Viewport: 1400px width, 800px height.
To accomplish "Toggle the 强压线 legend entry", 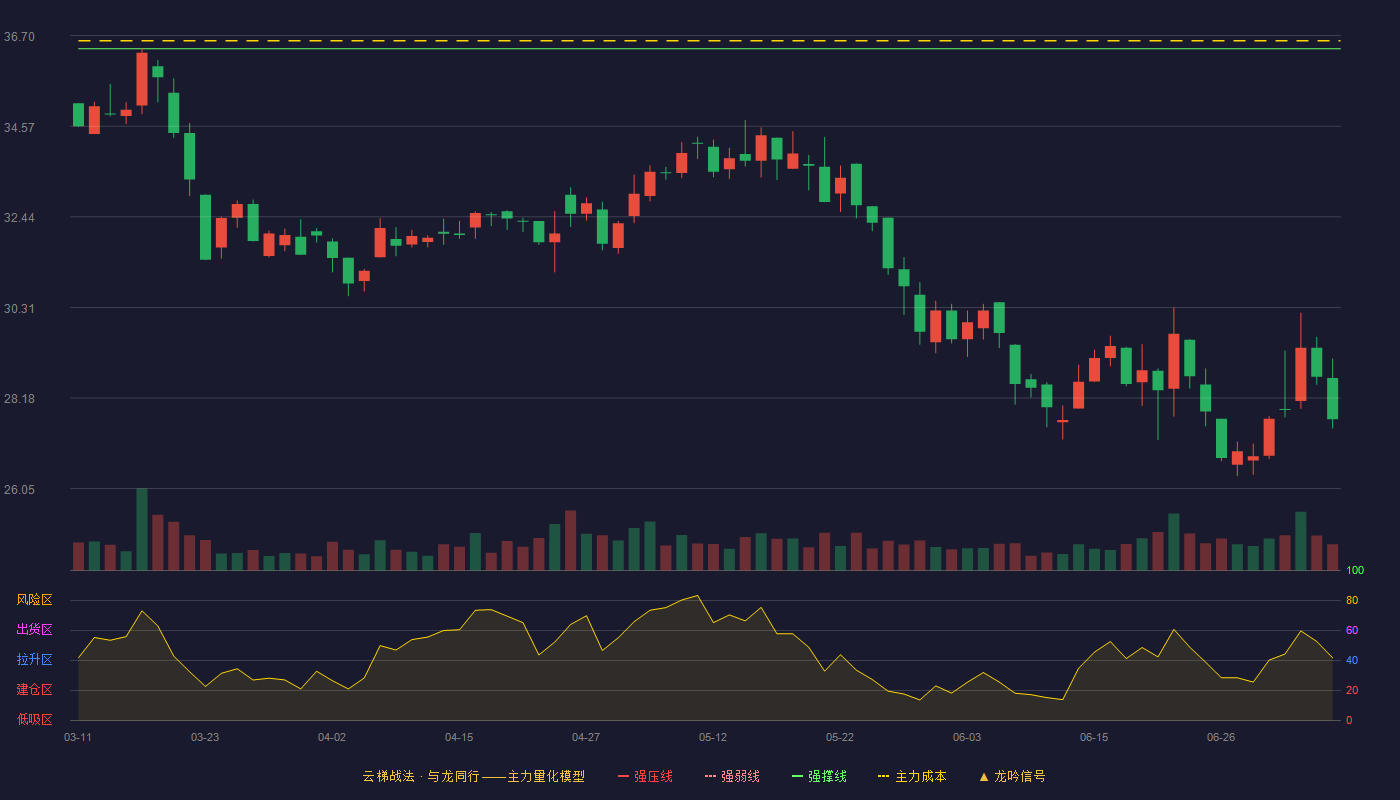I will pos(645,776).
